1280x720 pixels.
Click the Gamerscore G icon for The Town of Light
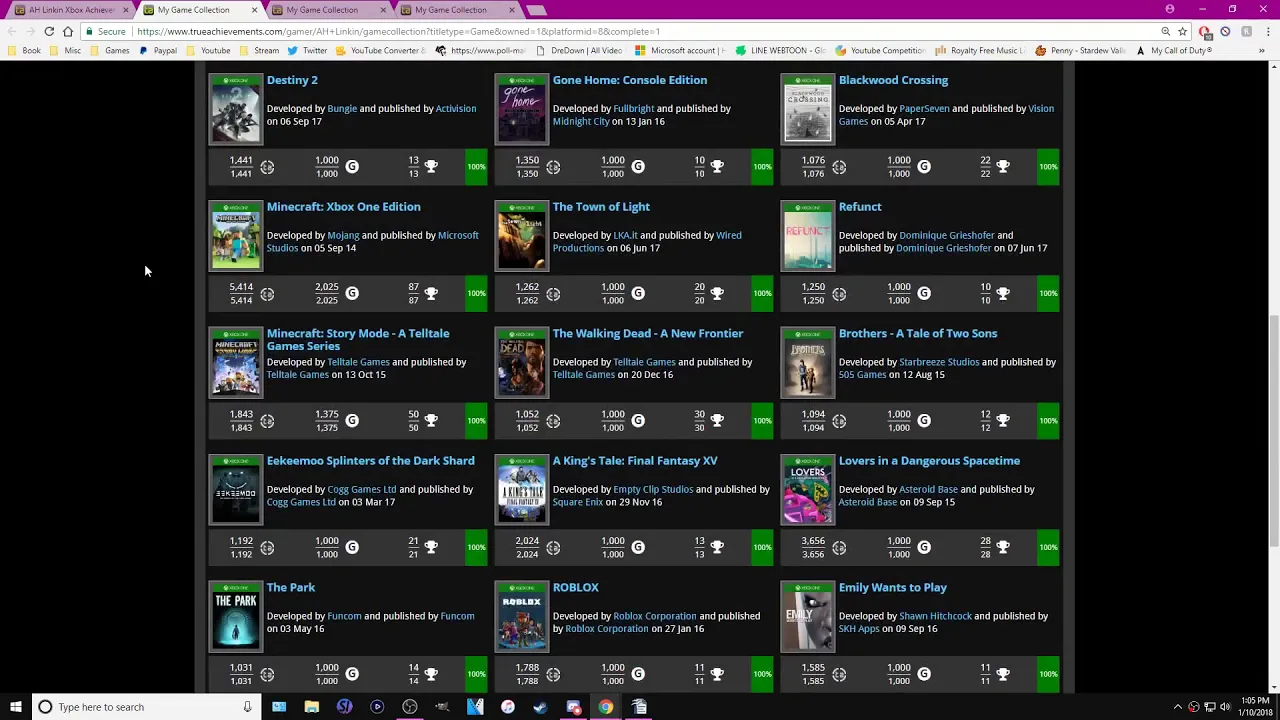(x=638, y=294)
